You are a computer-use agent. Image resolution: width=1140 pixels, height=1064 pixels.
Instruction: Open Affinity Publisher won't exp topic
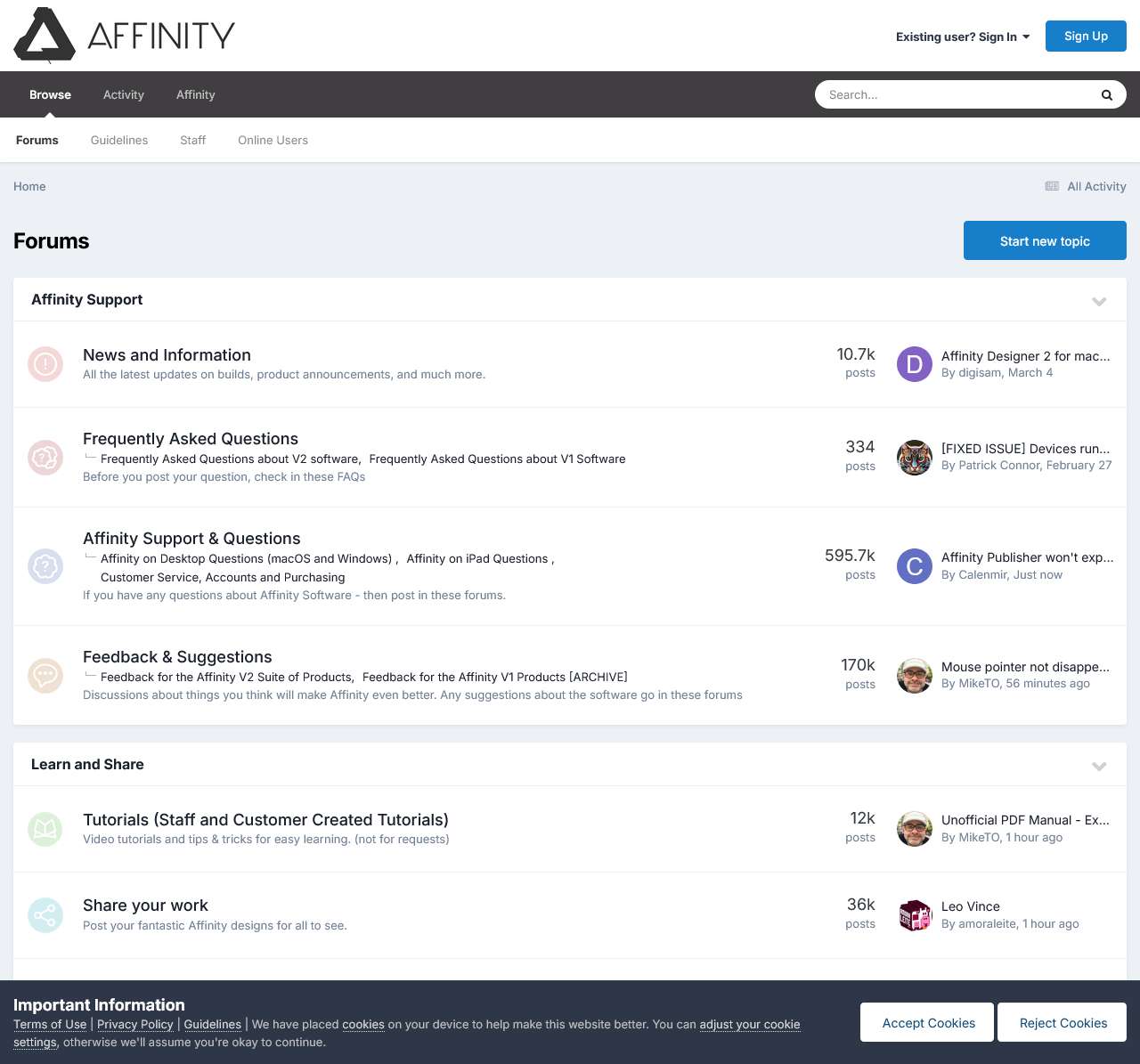pos(1028,556)
